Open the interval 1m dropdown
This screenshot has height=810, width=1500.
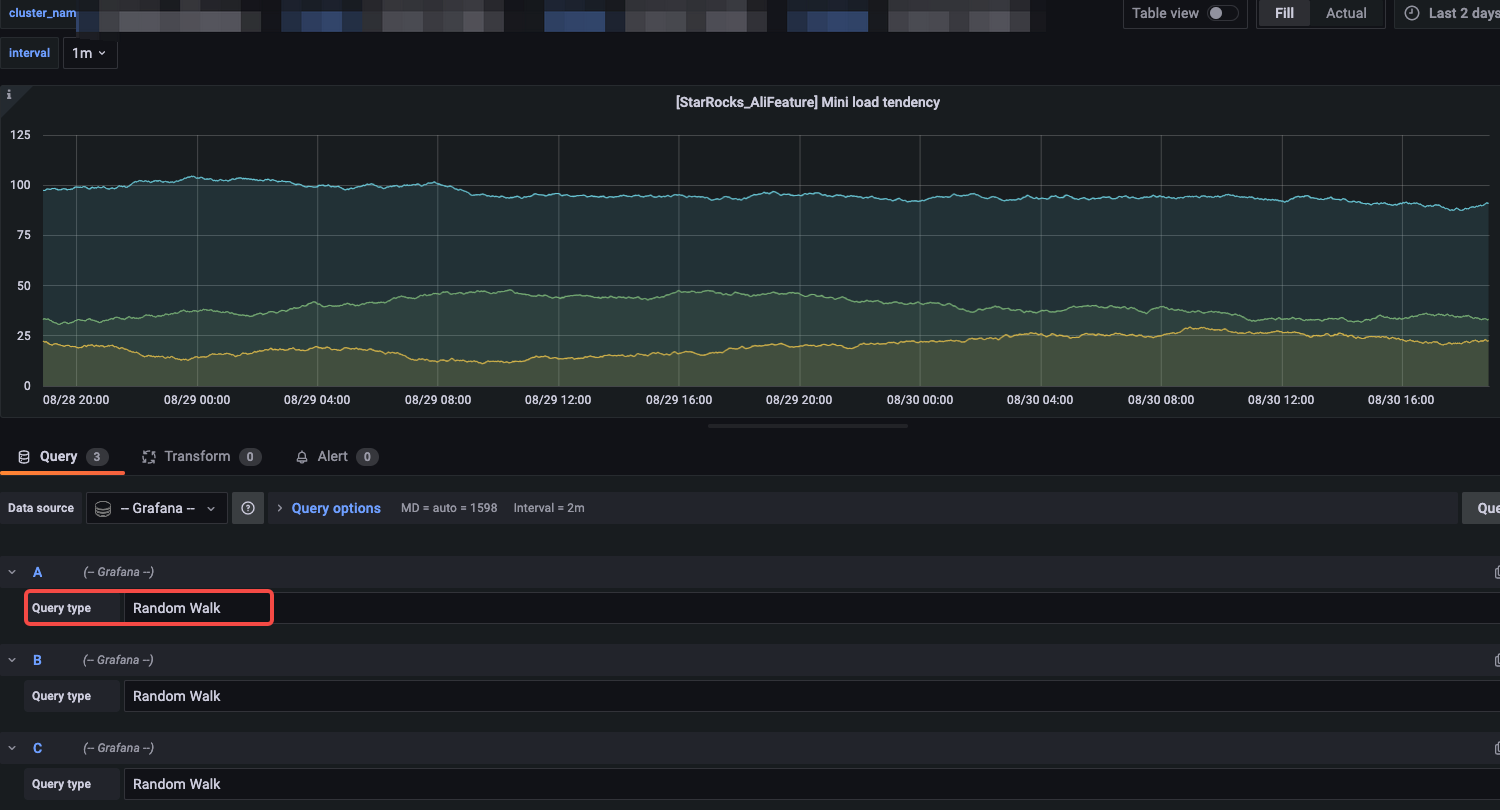point(90,53)
